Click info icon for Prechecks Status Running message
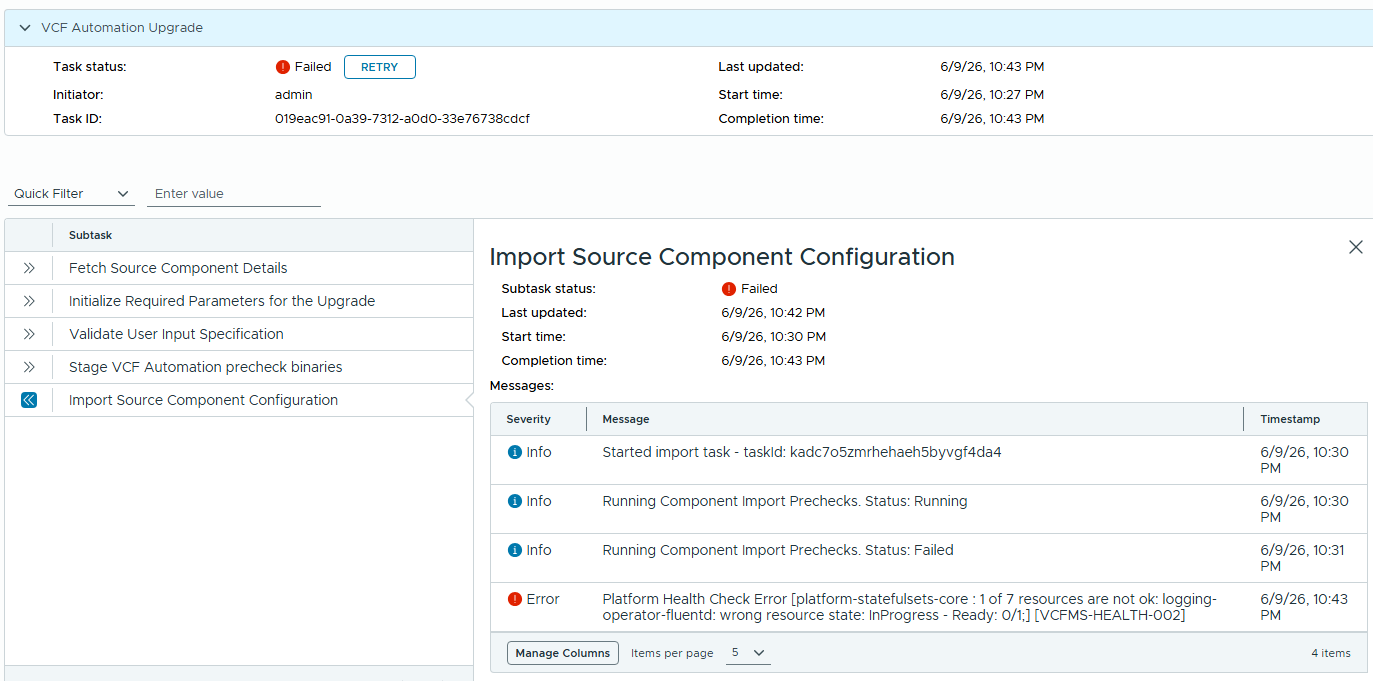Viewport: 1373px width, 681px height. 515,501
